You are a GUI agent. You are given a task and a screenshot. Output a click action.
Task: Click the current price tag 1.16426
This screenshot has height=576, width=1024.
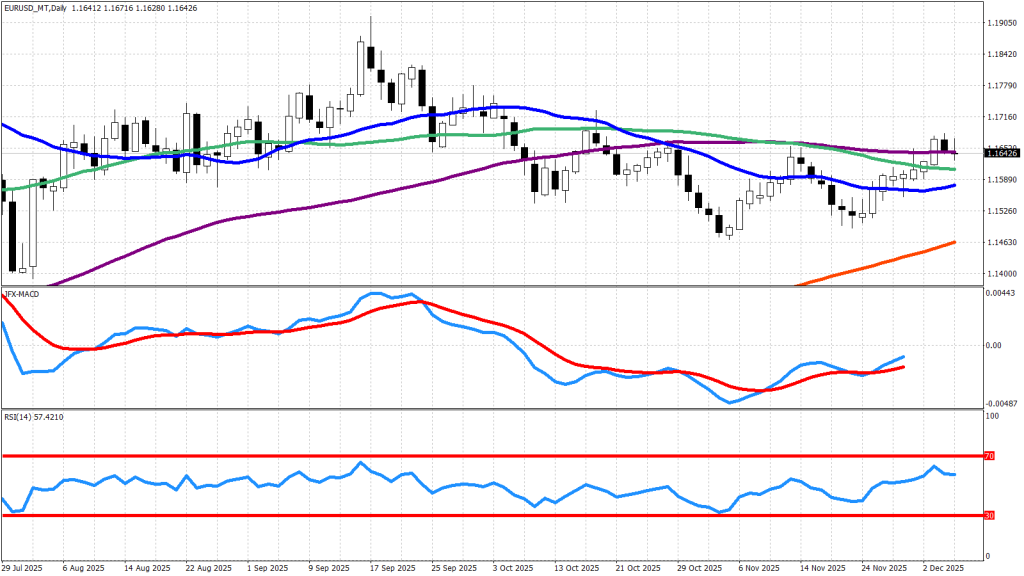click(1001, 153)
